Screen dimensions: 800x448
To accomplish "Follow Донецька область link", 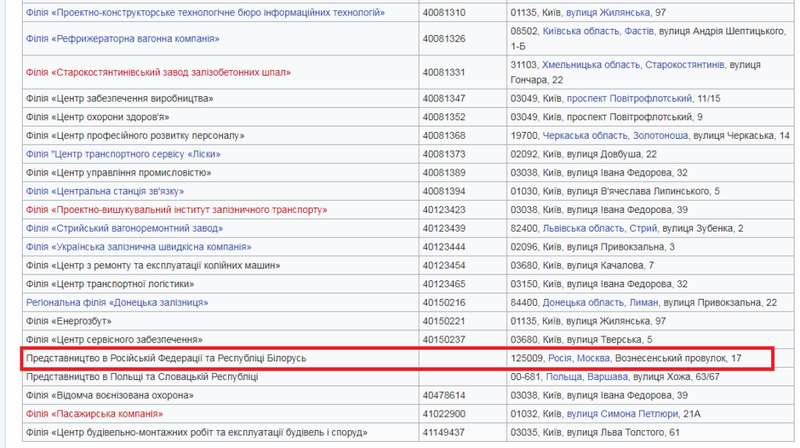I will pos(583,302).
